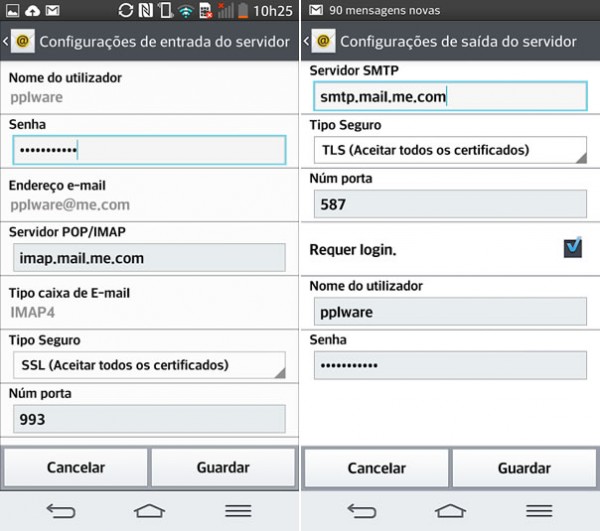Viewport: 600px width, 531px height.
Task: Edit the imap.mail.me.com server field
Action: click(149, 258)
